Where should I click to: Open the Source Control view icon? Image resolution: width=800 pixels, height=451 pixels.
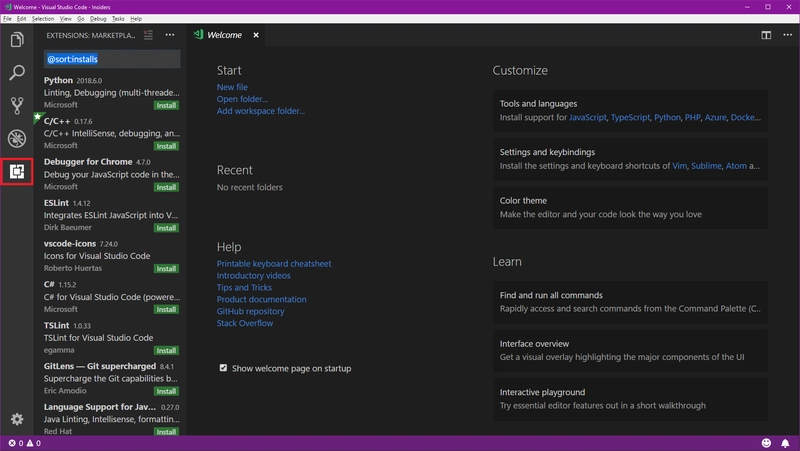point(17,105)
